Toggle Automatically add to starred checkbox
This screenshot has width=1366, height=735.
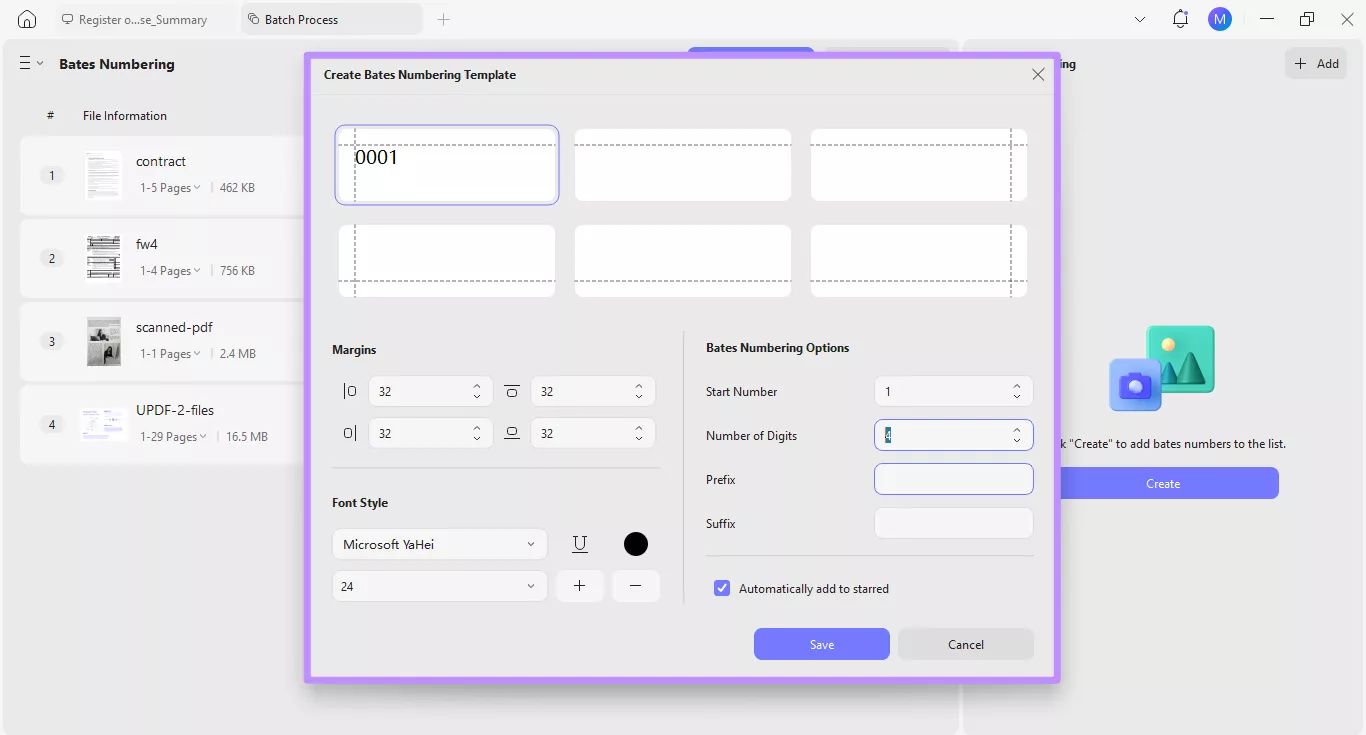[722, 588]
